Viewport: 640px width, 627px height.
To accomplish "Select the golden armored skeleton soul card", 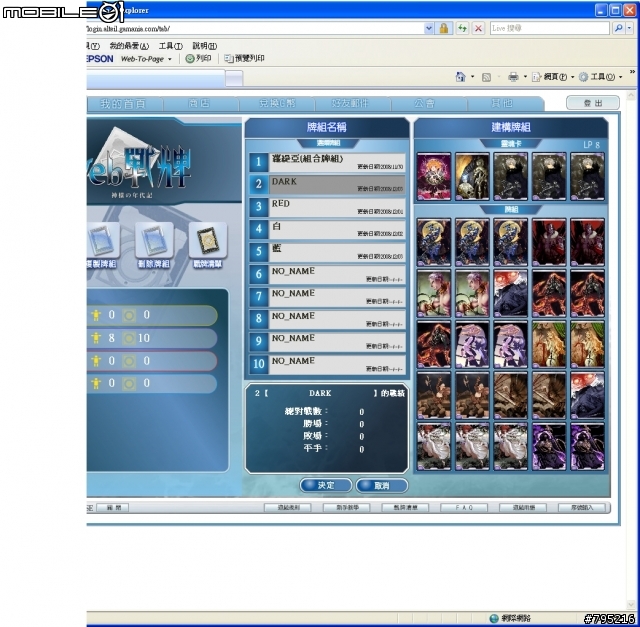I will 472,176.
